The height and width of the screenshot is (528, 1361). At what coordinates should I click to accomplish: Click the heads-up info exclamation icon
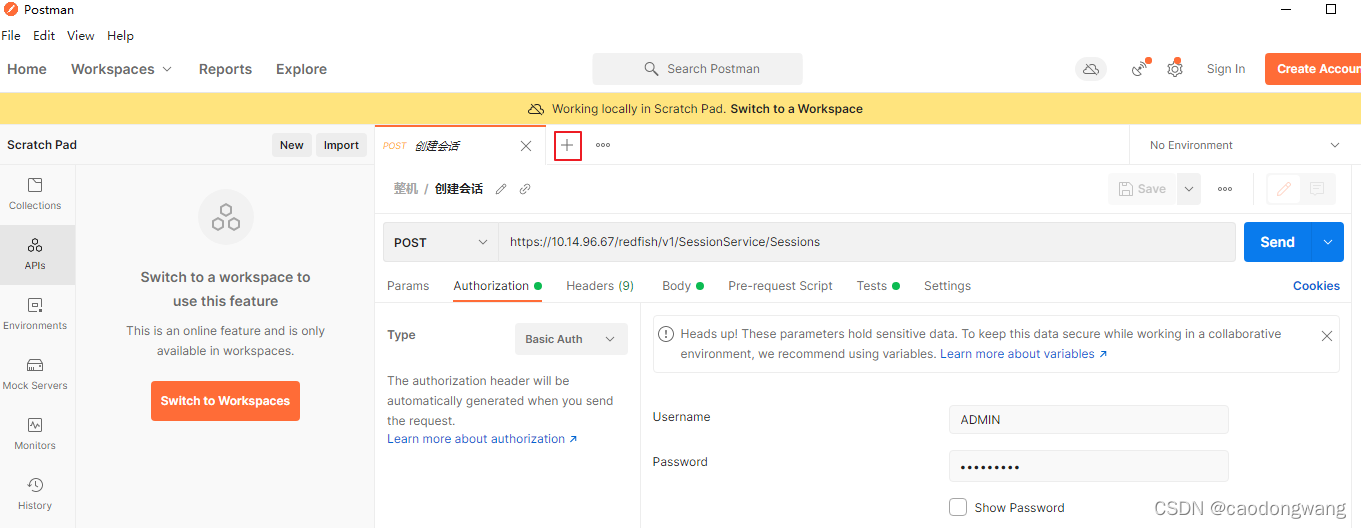(666, 334)
